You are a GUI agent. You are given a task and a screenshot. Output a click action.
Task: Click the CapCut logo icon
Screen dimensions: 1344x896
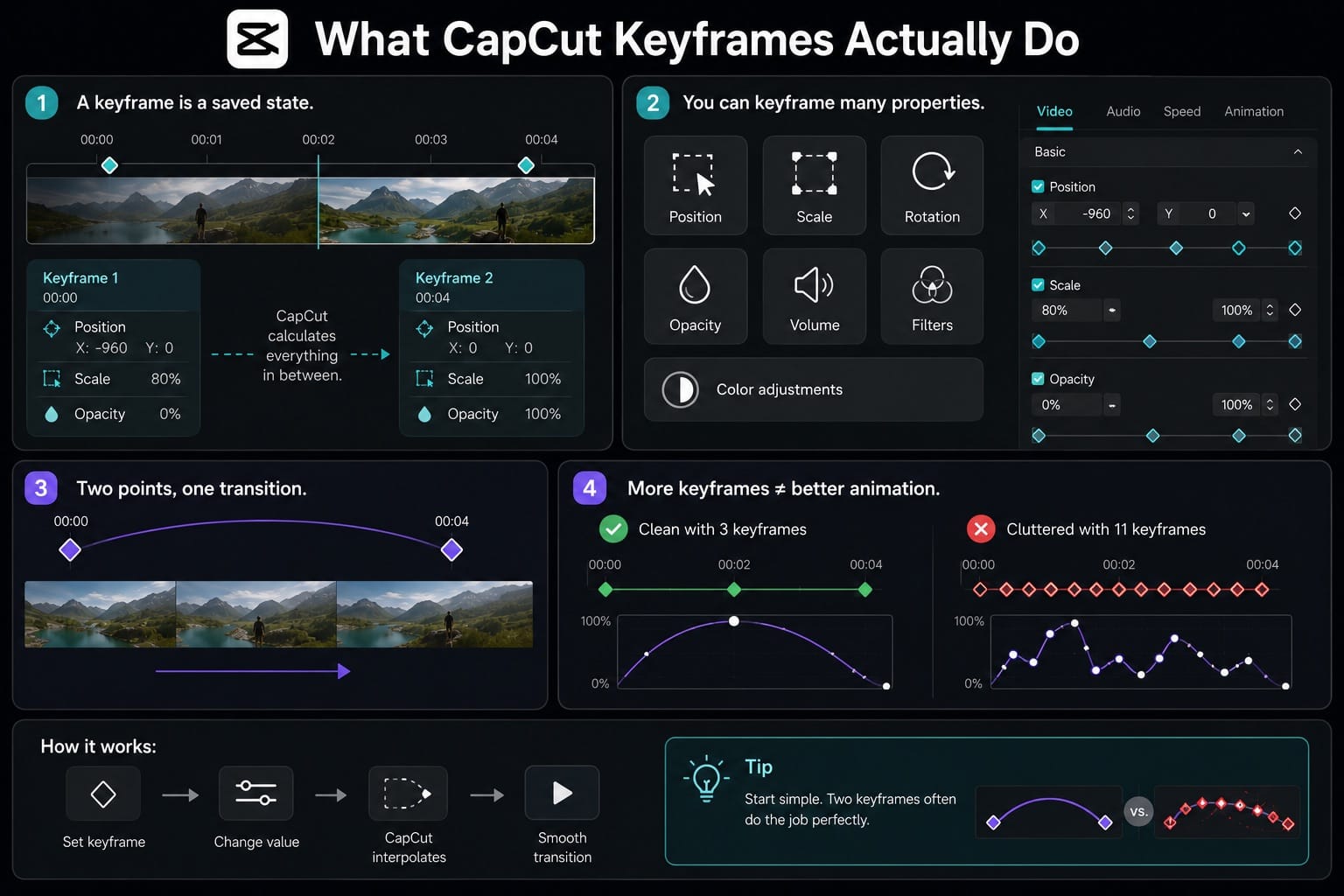[x=257, y=39]
